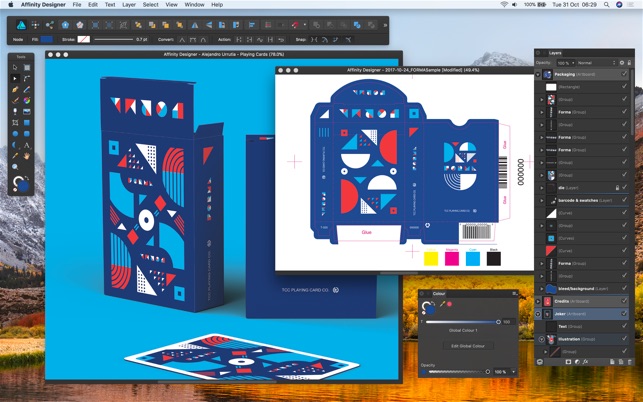The height and width of the screenshot is (402, 643).
Task: Open the Normal blend mode dropdown
Action: pos(596,63)
